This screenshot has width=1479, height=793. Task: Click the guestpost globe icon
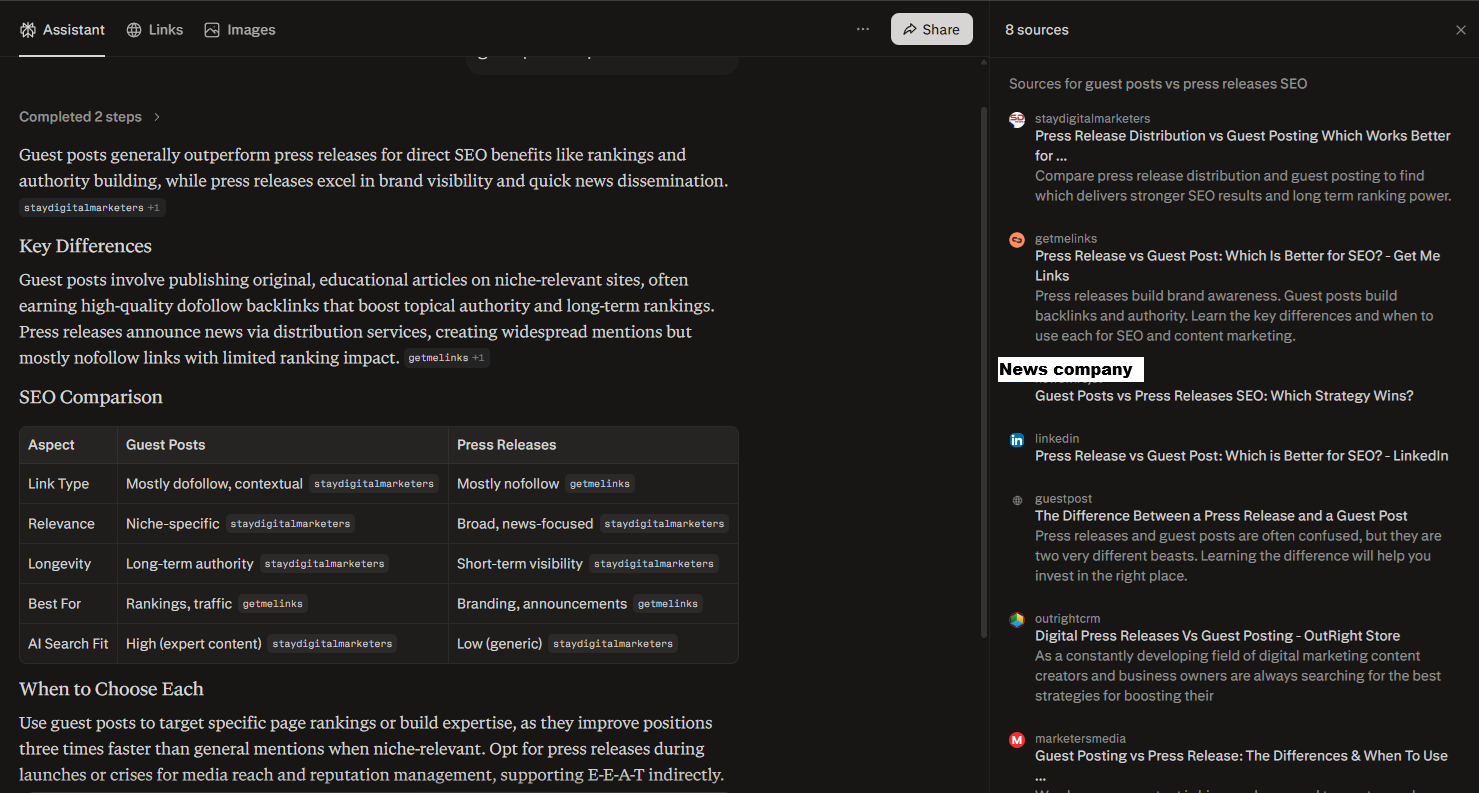(x=1017, y=500)
